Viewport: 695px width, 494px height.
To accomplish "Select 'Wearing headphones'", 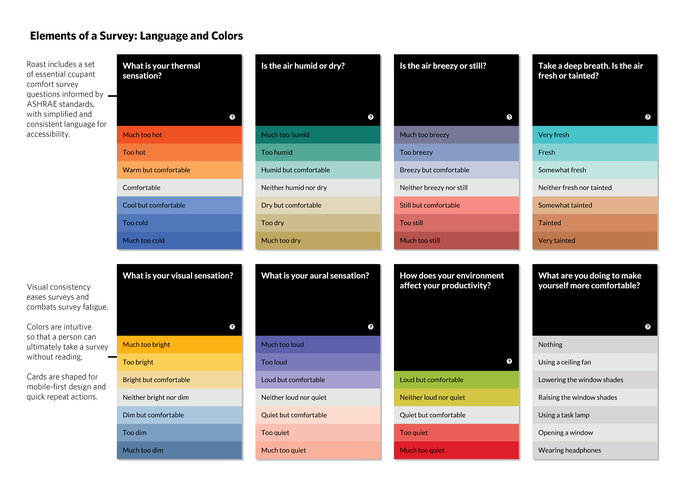I will (x=595, y=451).
